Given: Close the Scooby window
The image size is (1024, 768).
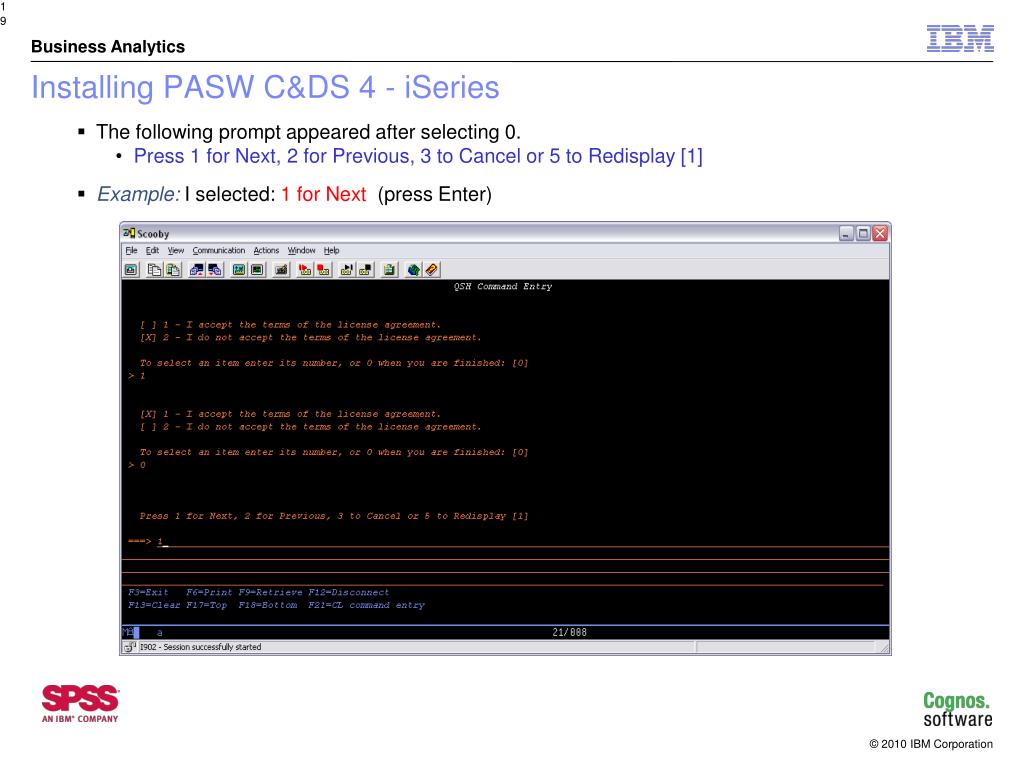Looking at the screenshot, I should tap(880, 233).
